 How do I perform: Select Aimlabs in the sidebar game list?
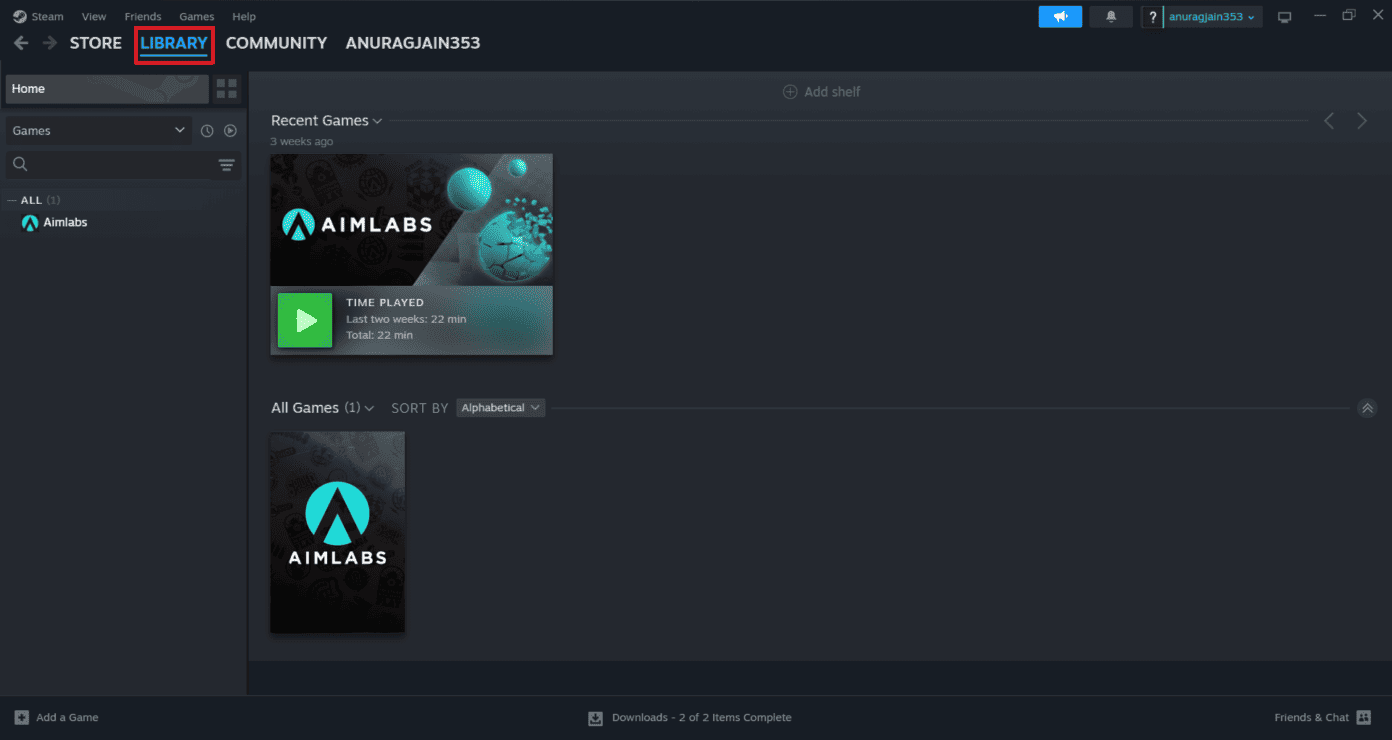click(x=63, y=222)
